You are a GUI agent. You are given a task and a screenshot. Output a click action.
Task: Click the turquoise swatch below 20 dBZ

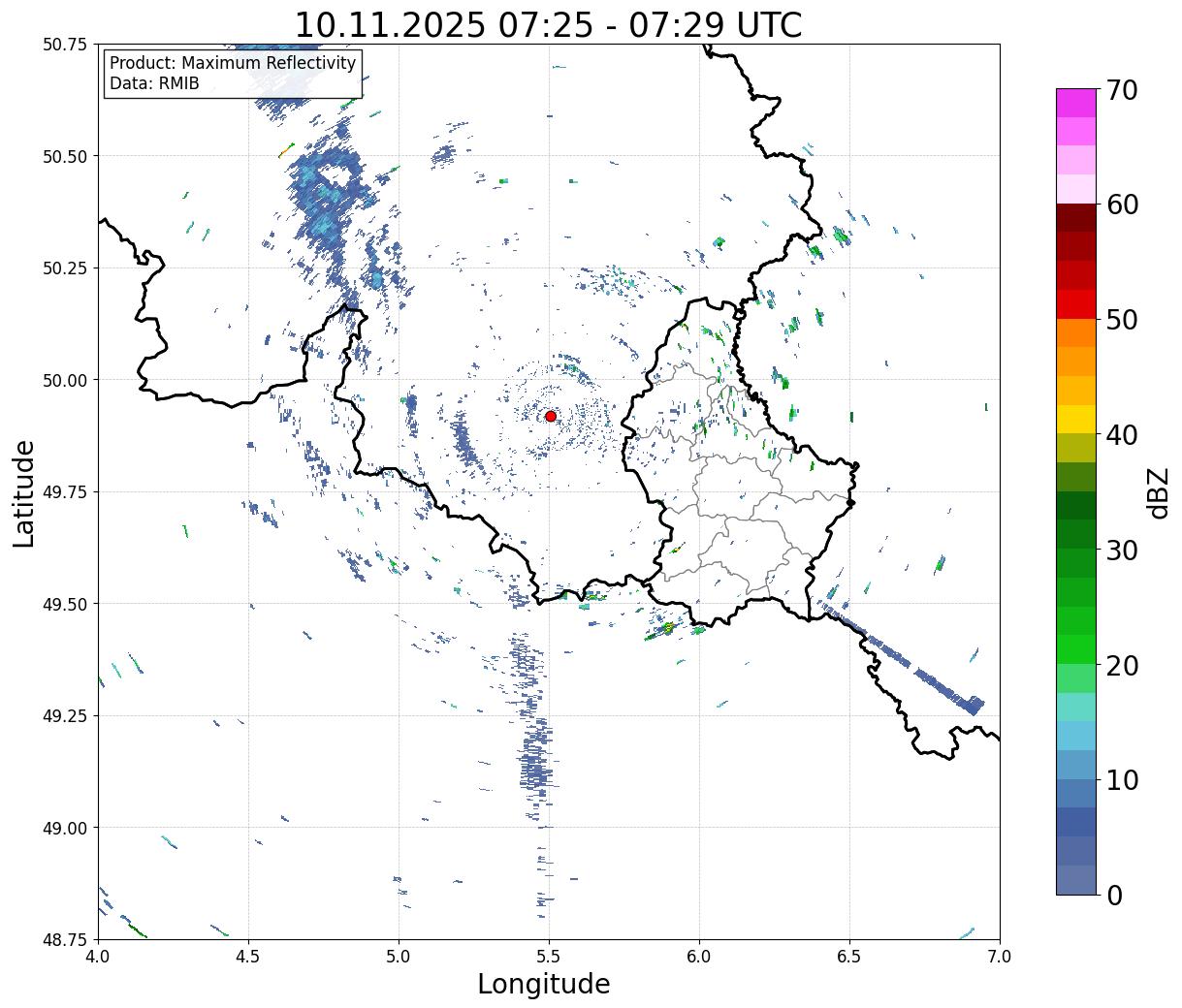pos(1076,708)
